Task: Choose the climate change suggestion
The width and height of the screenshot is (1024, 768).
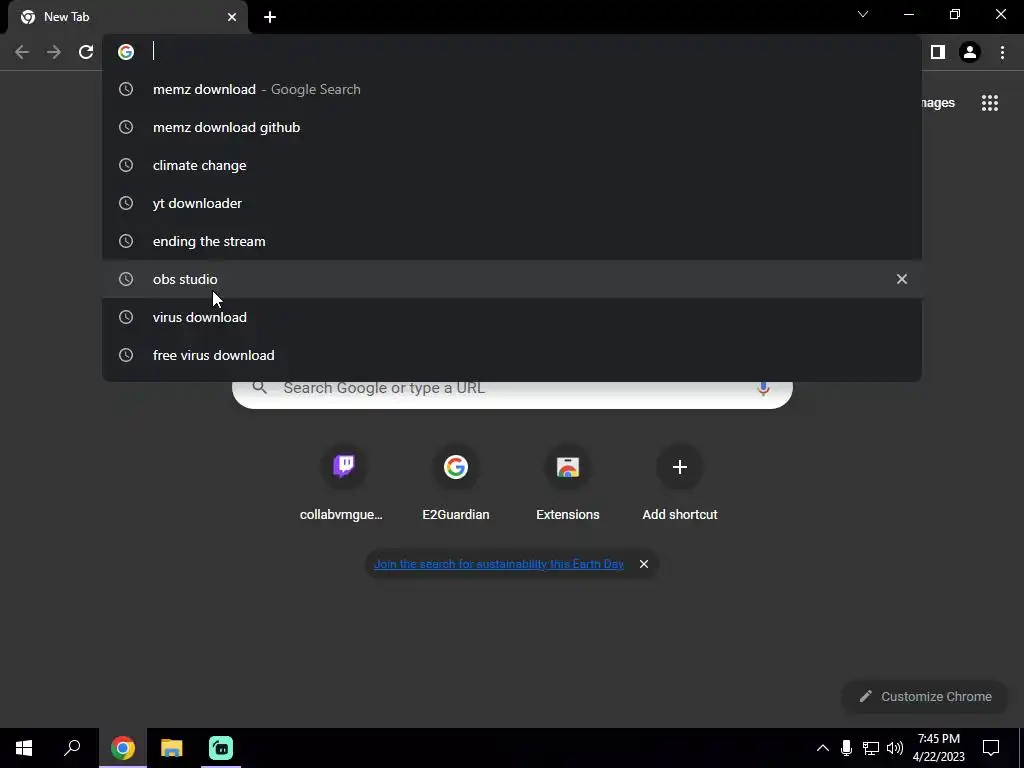Action: pyautogui.click(x=512, y=165)
